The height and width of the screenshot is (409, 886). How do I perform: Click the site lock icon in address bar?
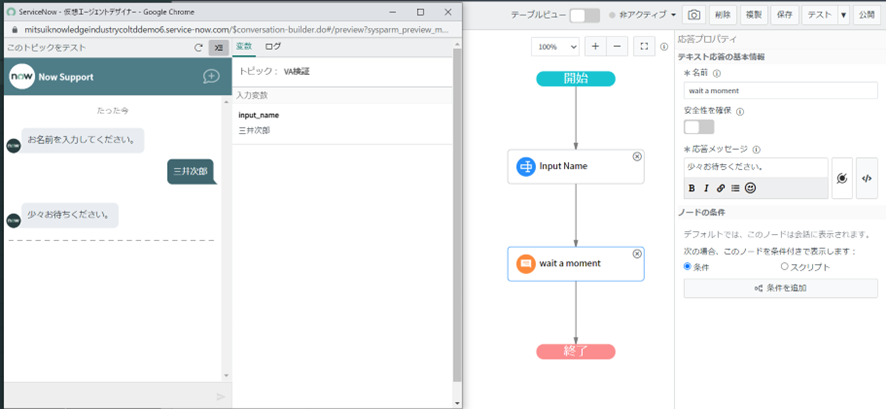14,29
